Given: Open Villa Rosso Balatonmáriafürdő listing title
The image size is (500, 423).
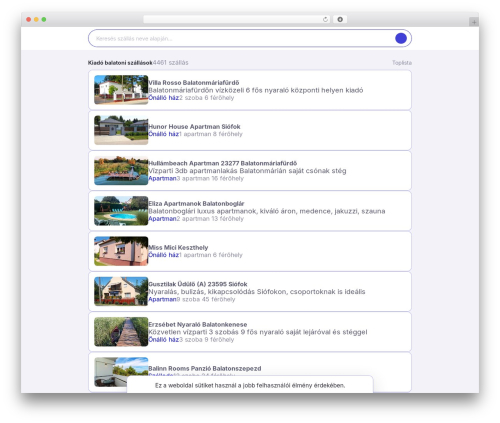Looking at the screenshot, I should (194, 82).
